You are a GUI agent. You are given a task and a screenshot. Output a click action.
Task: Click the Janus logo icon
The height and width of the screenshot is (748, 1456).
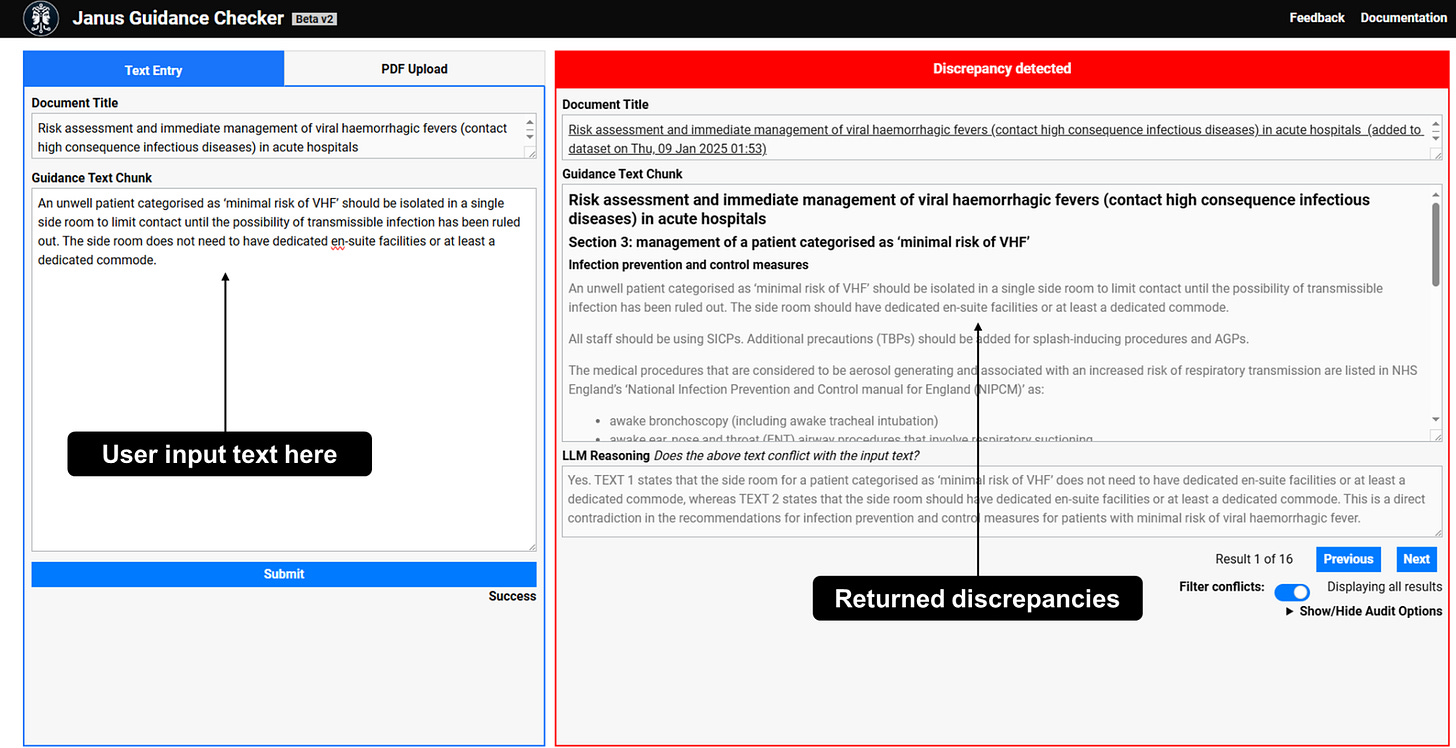[x=40, y=18]
